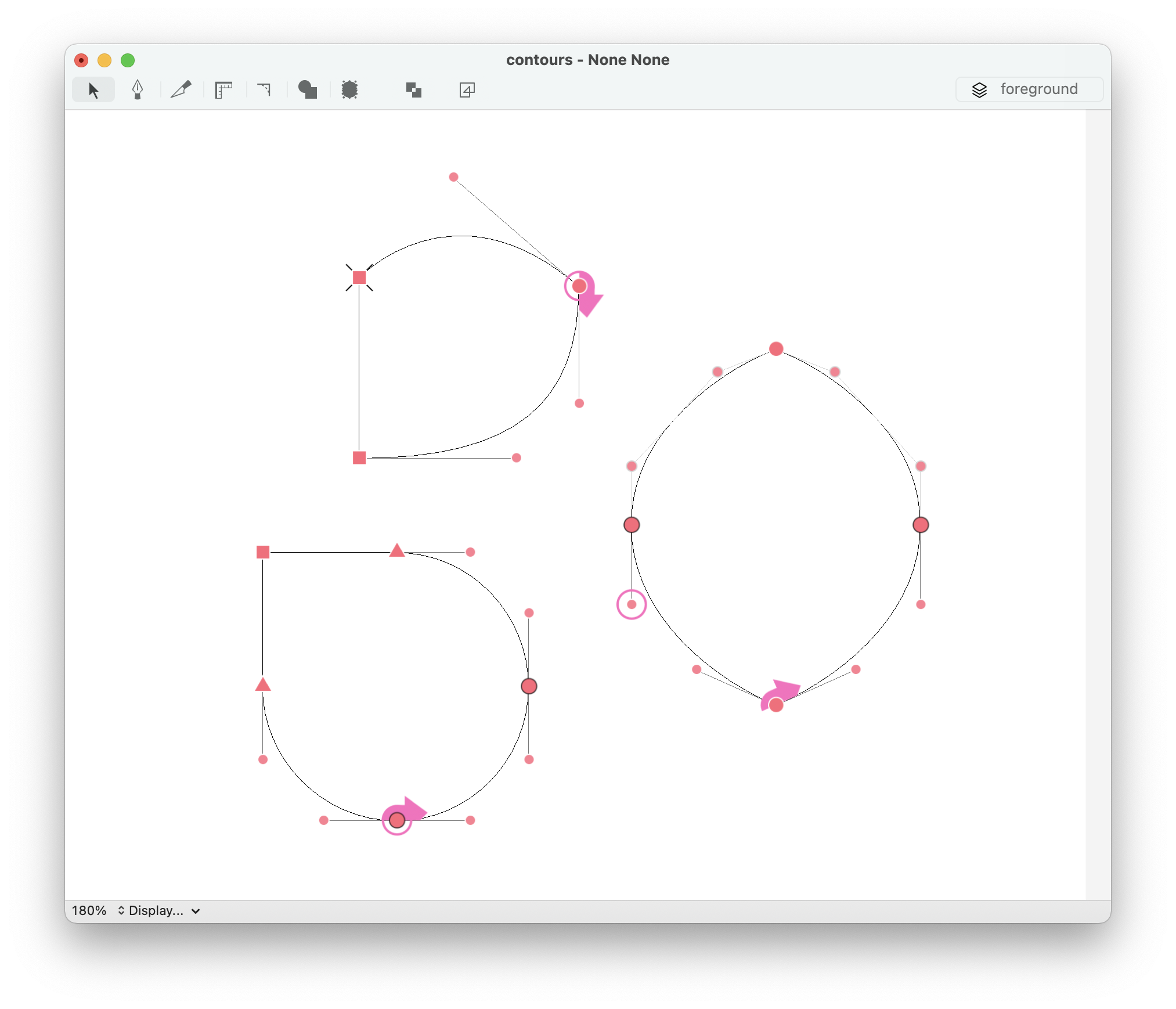Select the crosshair-marked square start point
The width and height of the screenshot is (1176, 1009).
(359, 278)
